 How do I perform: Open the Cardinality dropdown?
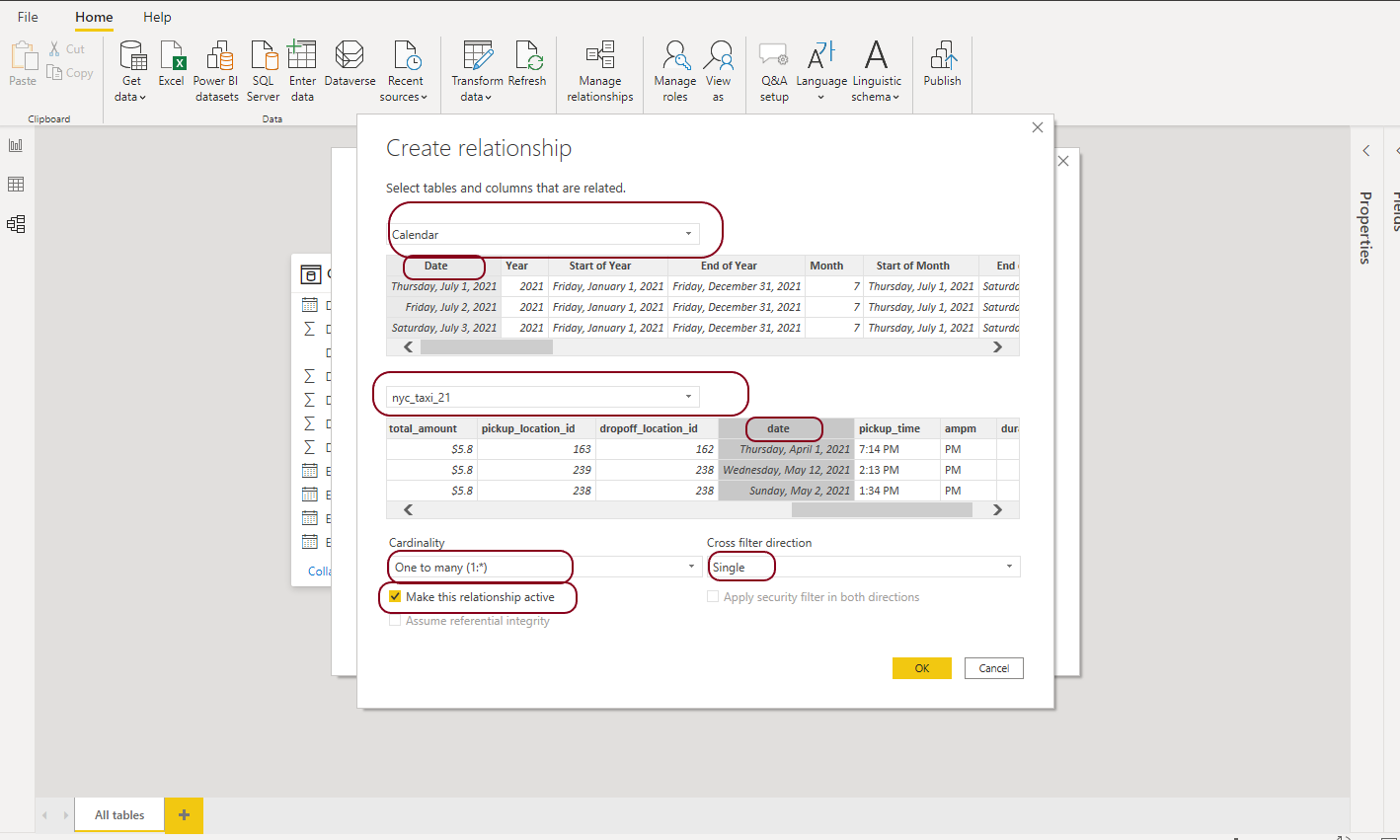click(691, 567)
